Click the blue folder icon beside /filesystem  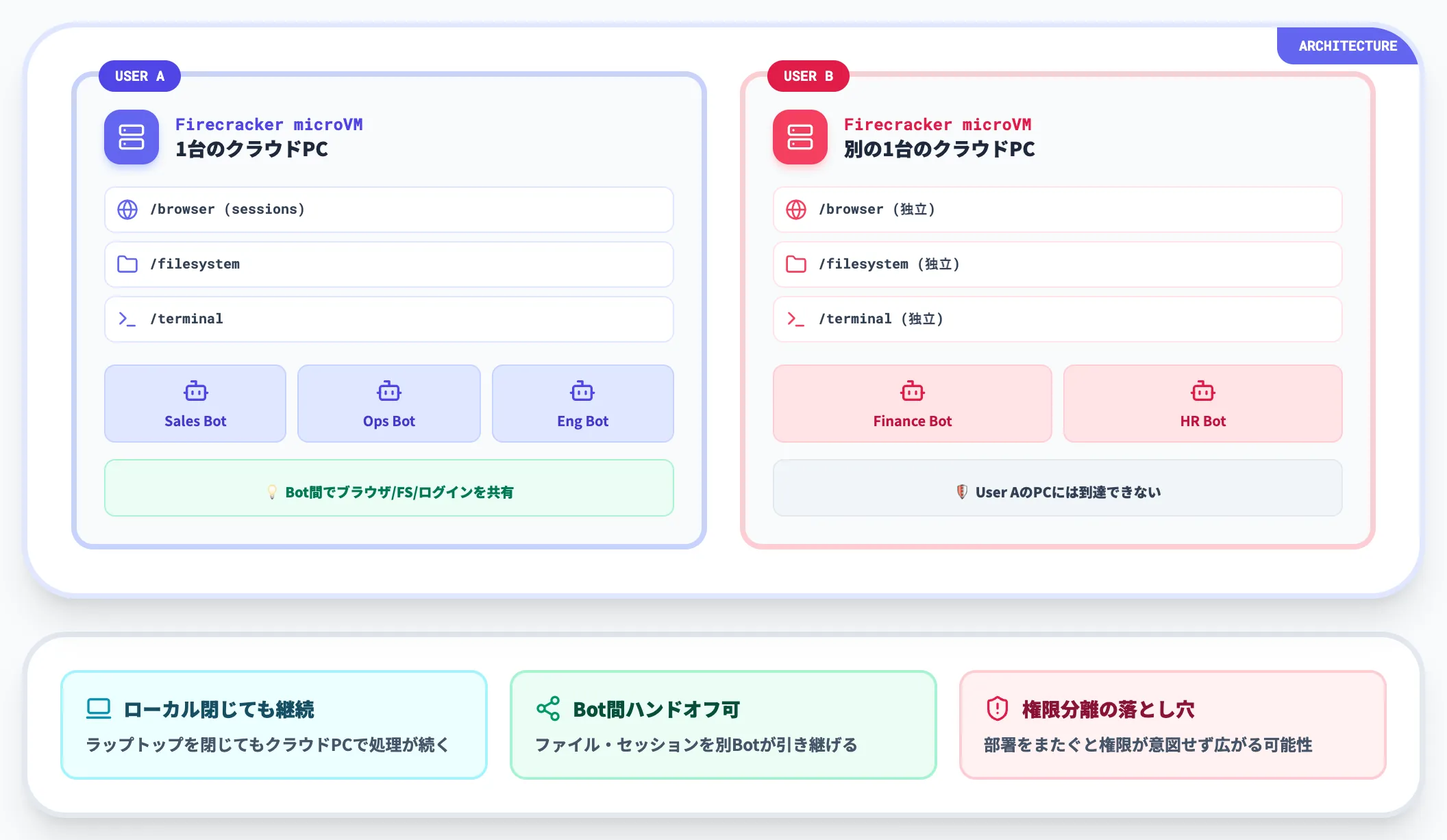click(127, 264)
